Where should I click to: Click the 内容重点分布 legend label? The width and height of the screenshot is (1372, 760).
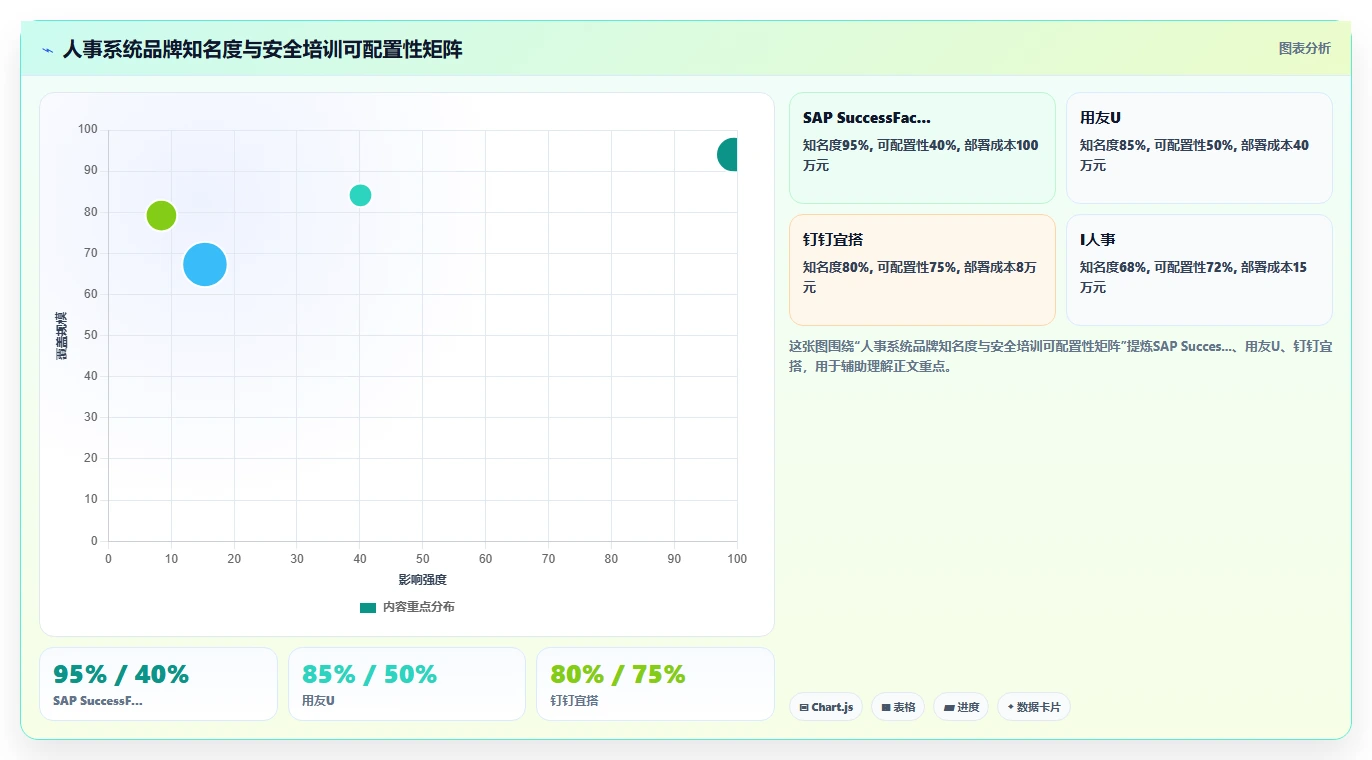[x=419, y=607]
